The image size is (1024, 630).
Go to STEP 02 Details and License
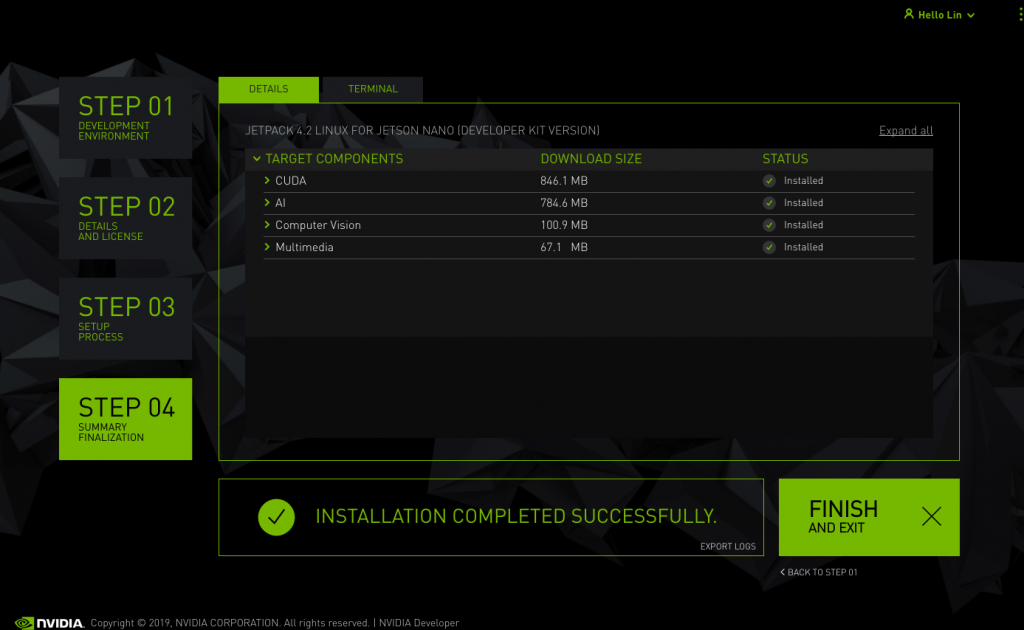(125, 218)
